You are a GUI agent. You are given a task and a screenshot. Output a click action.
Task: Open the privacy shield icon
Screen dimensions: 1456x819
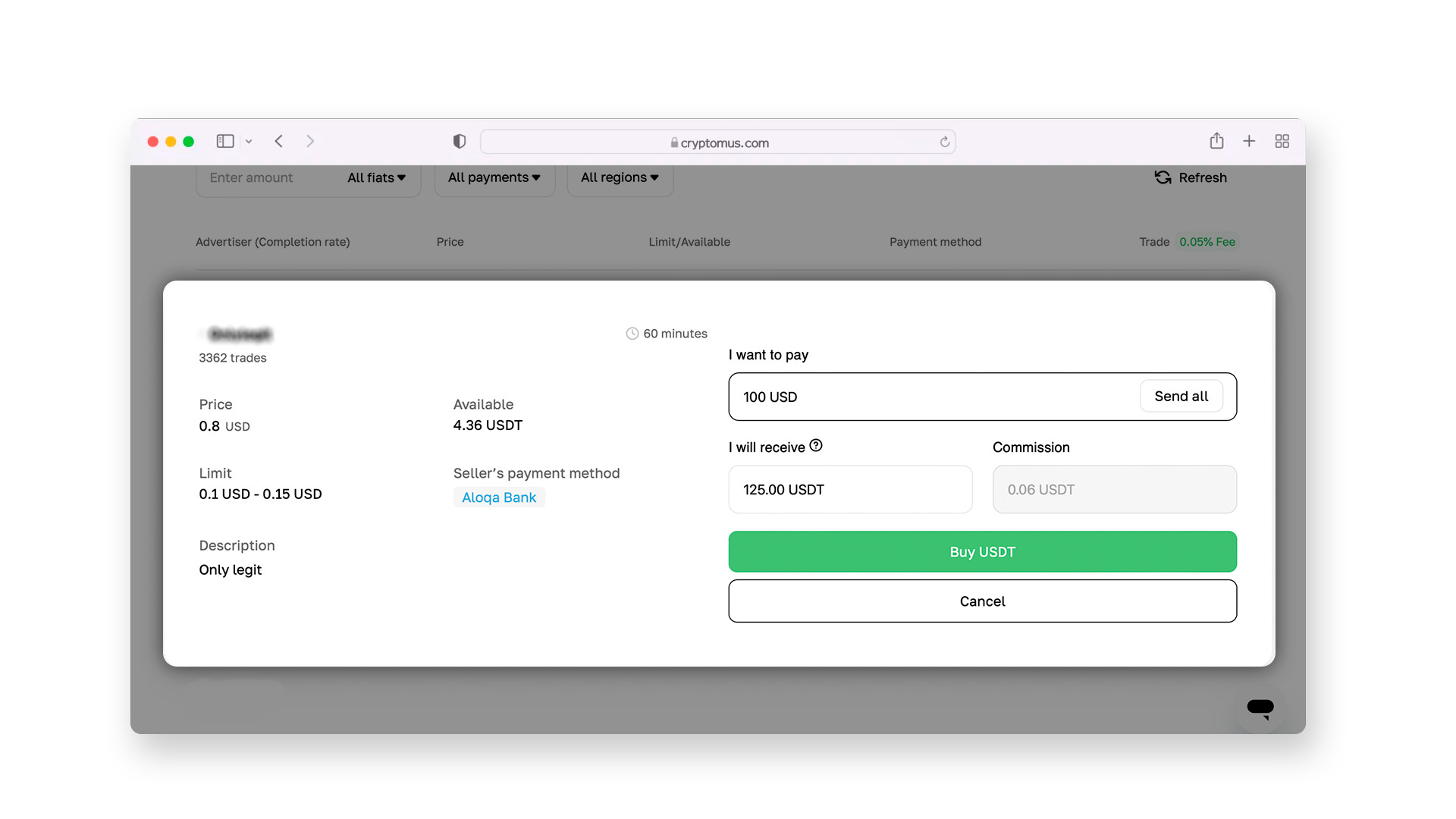pyautogui.click(x=460, y=141)
